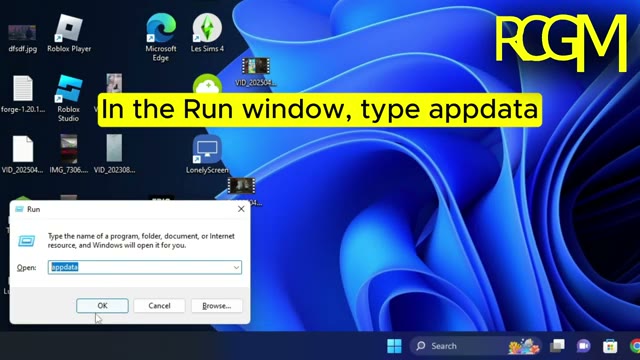
Task: Expand the Open field history dropdown
Action: coord(236,267)
